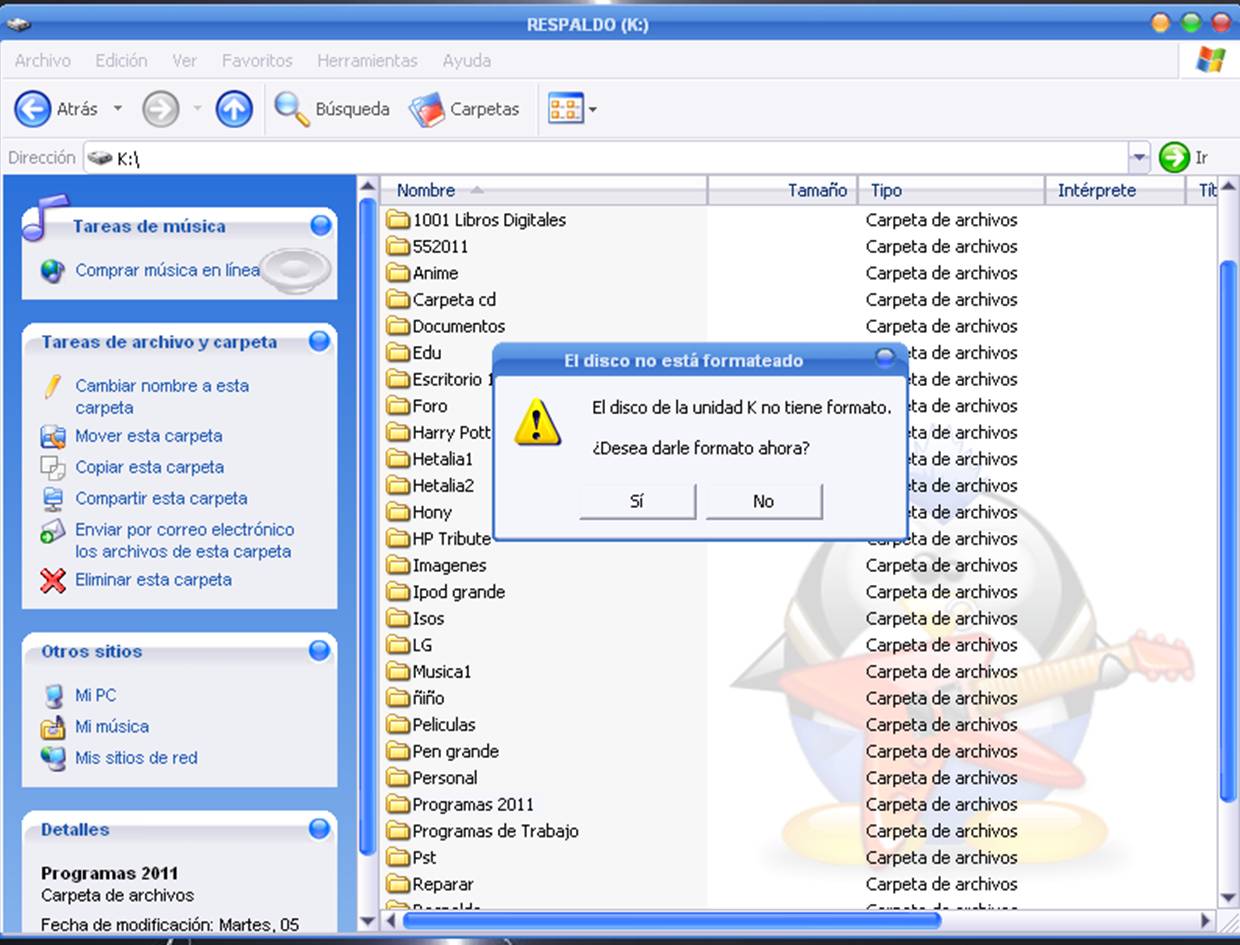Open Búsqueda magnifier in toolbar

291,109
